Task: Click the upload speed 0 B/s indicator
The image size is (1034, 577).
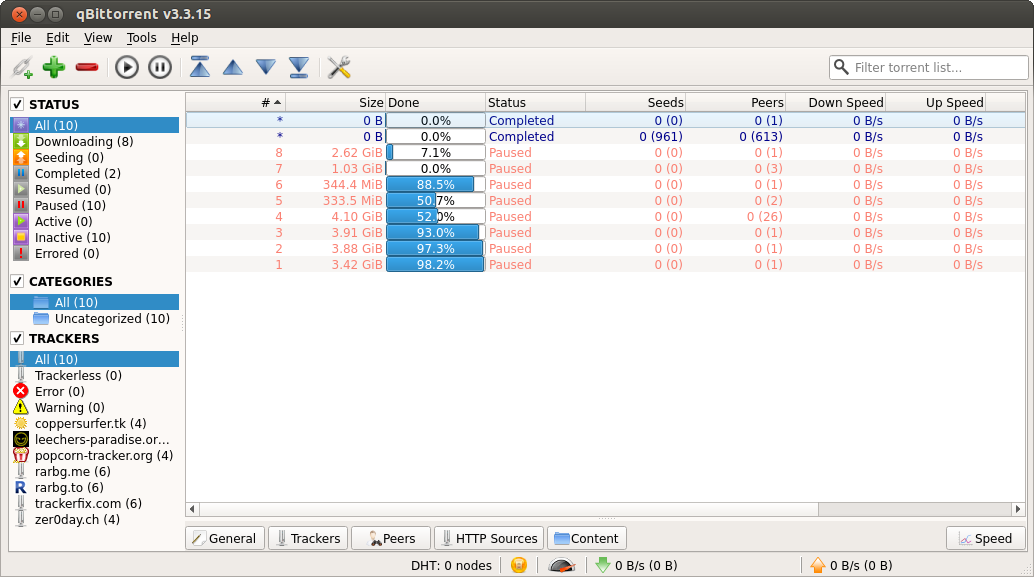Action: 851,565
